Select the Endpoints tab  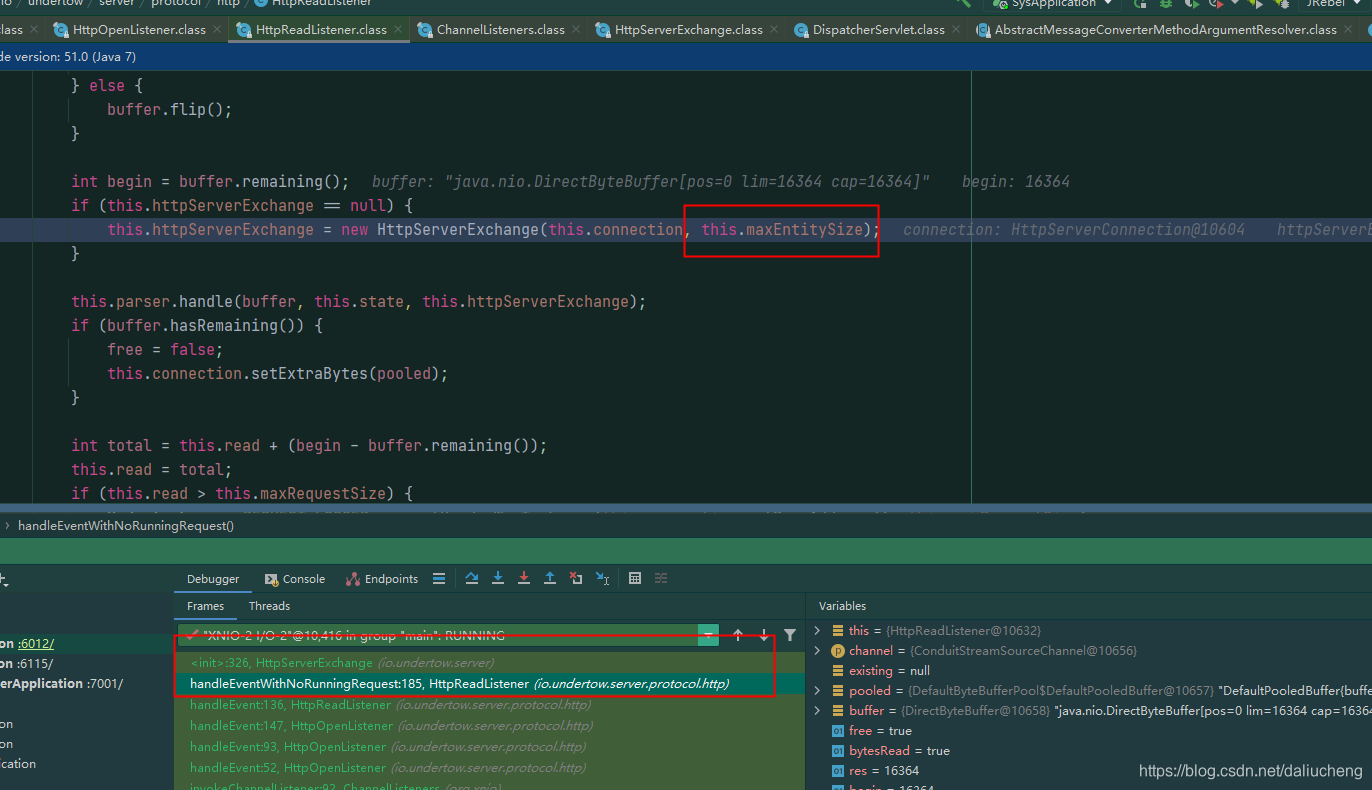(x=382, y=579)
